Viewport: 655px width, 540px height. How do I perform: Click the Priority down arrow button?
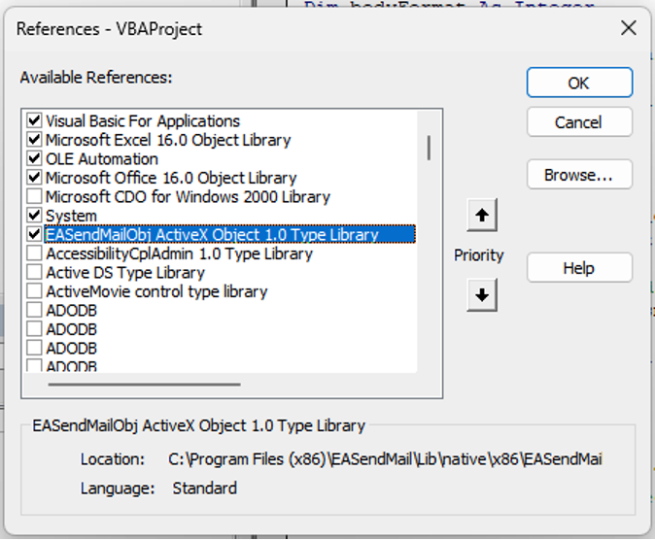[x=482, y=296]
